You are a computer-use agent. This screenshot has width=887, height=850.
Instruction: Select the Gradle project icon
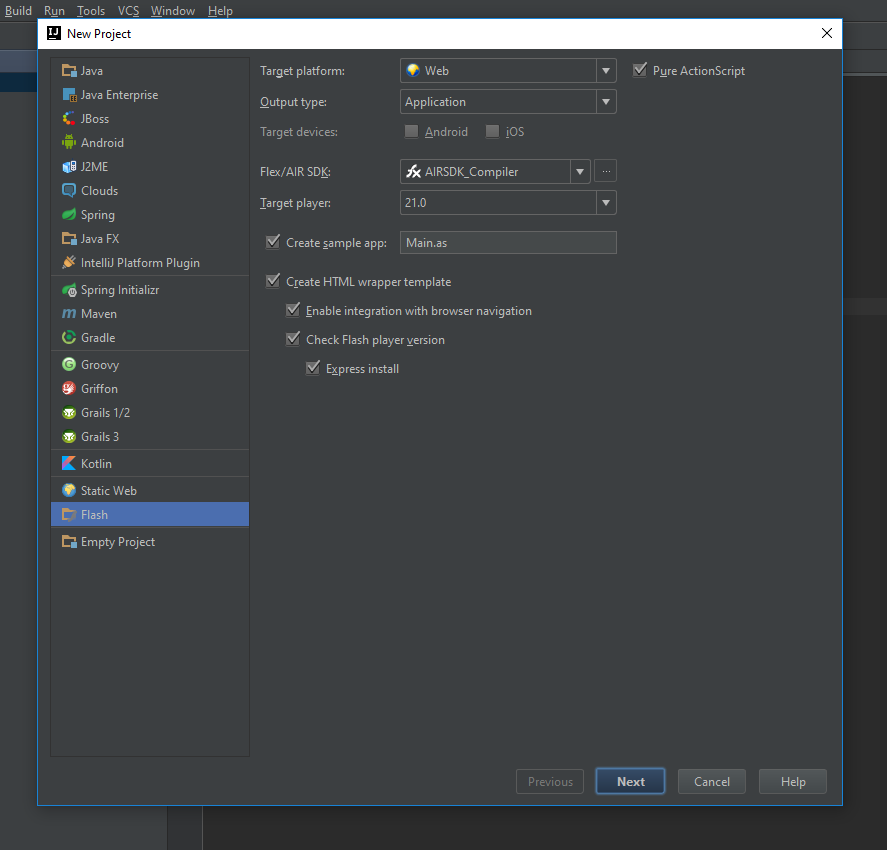point(69,338)
